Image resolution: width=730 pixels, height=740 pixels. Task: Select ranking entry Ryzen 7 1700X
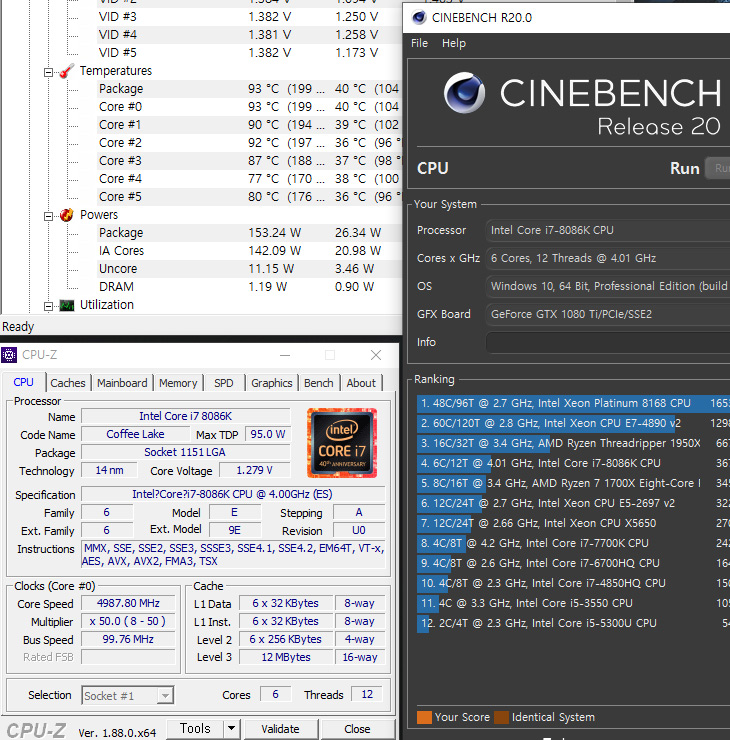(x=573, y=483)
